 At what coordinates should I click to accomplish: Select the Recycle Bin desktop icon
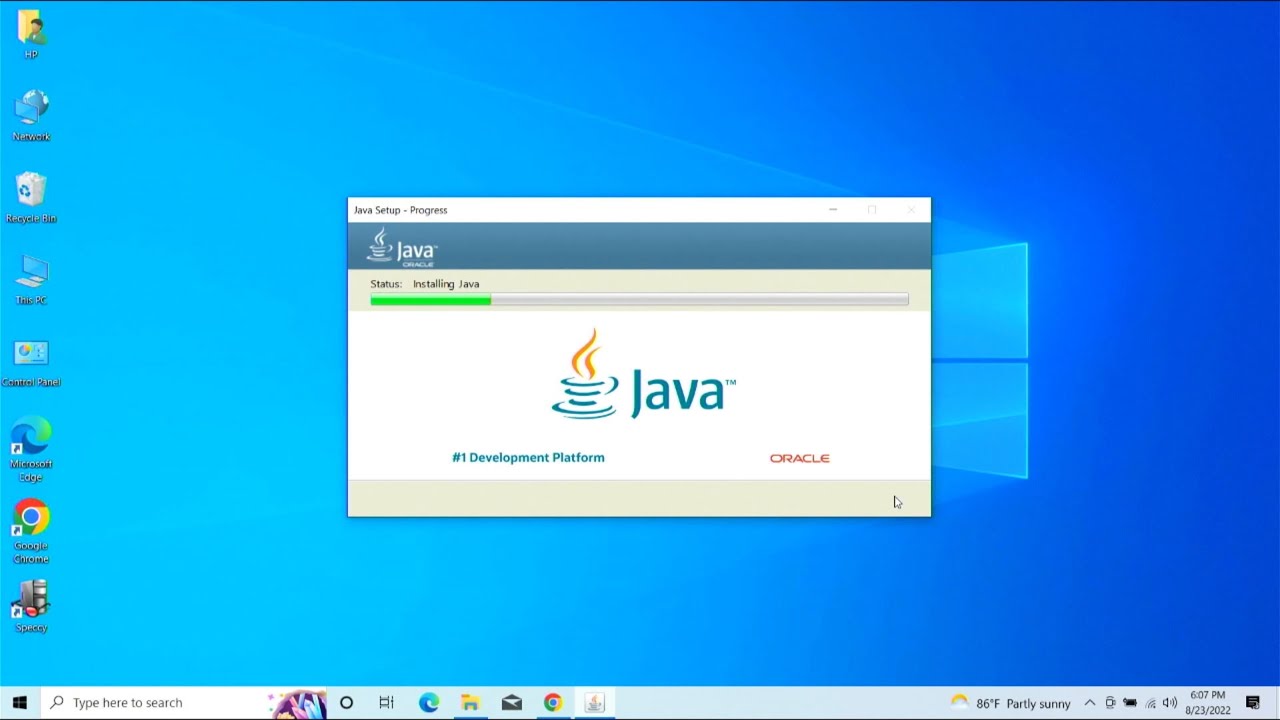(x=31, y=198)
